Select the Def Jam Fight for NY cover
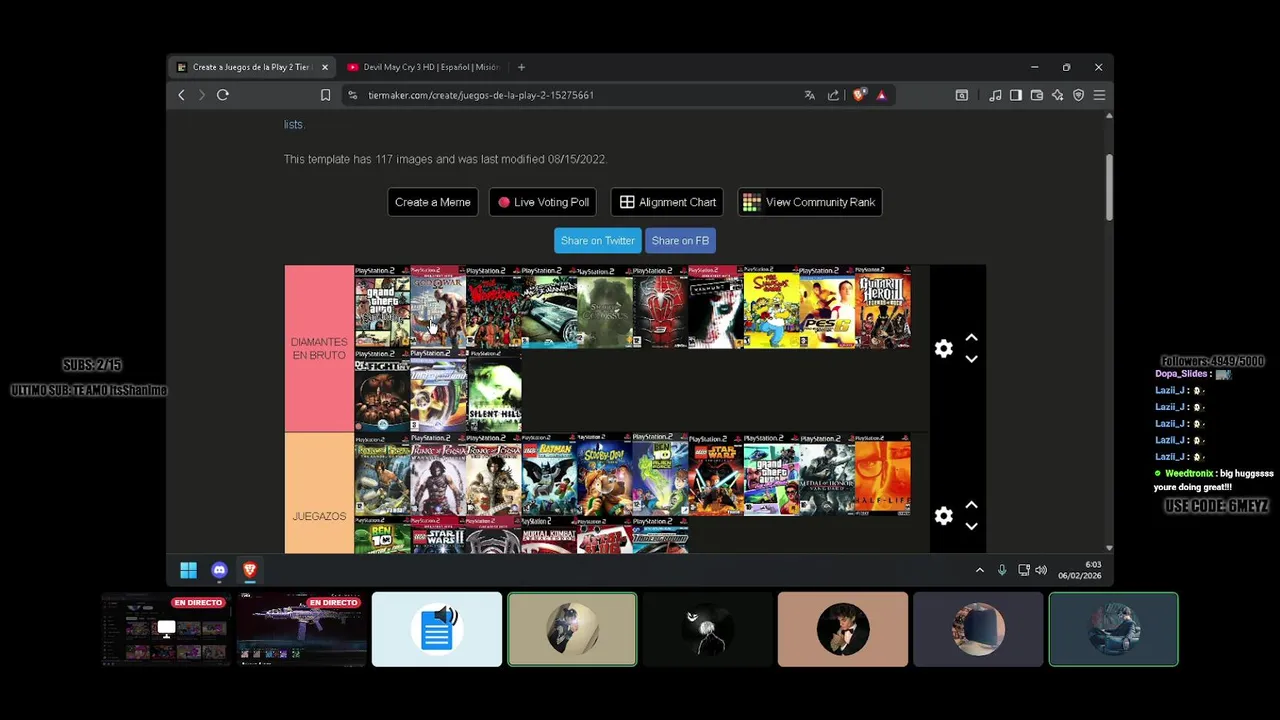 coord(382,390)
